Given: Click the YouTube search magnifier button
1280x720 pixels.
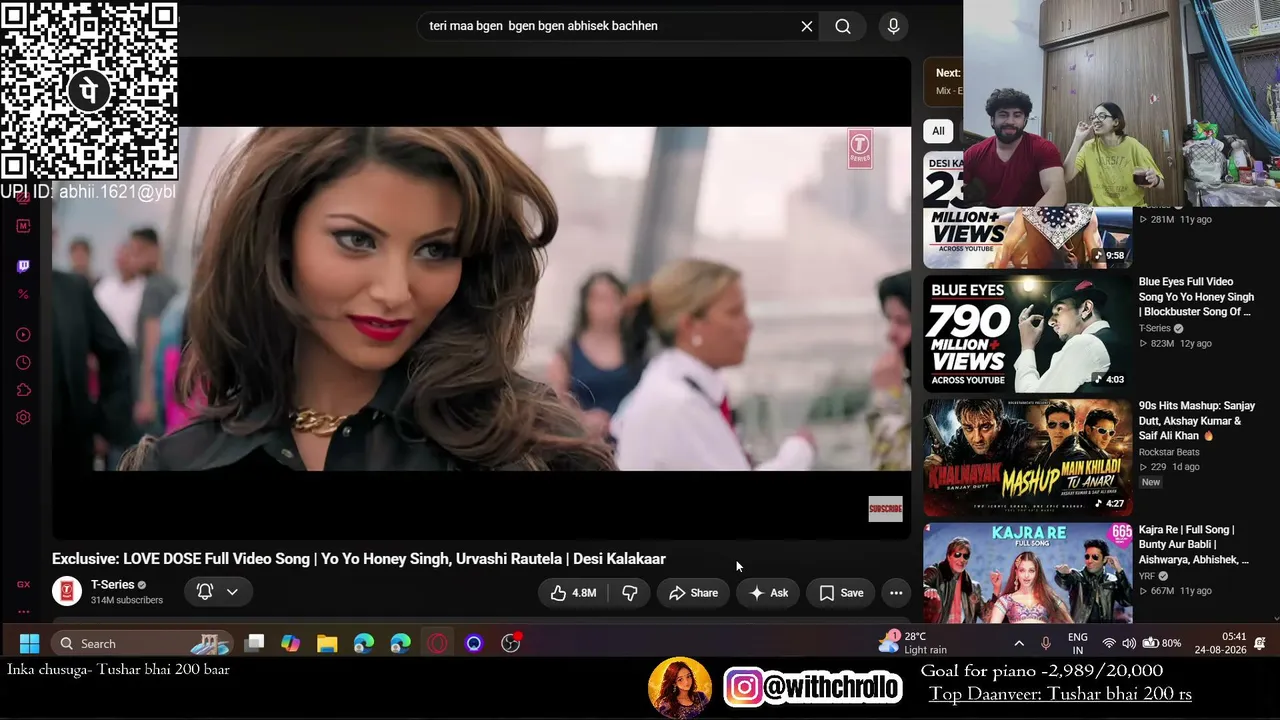Looking at the screenshot, I should point(843,26).
